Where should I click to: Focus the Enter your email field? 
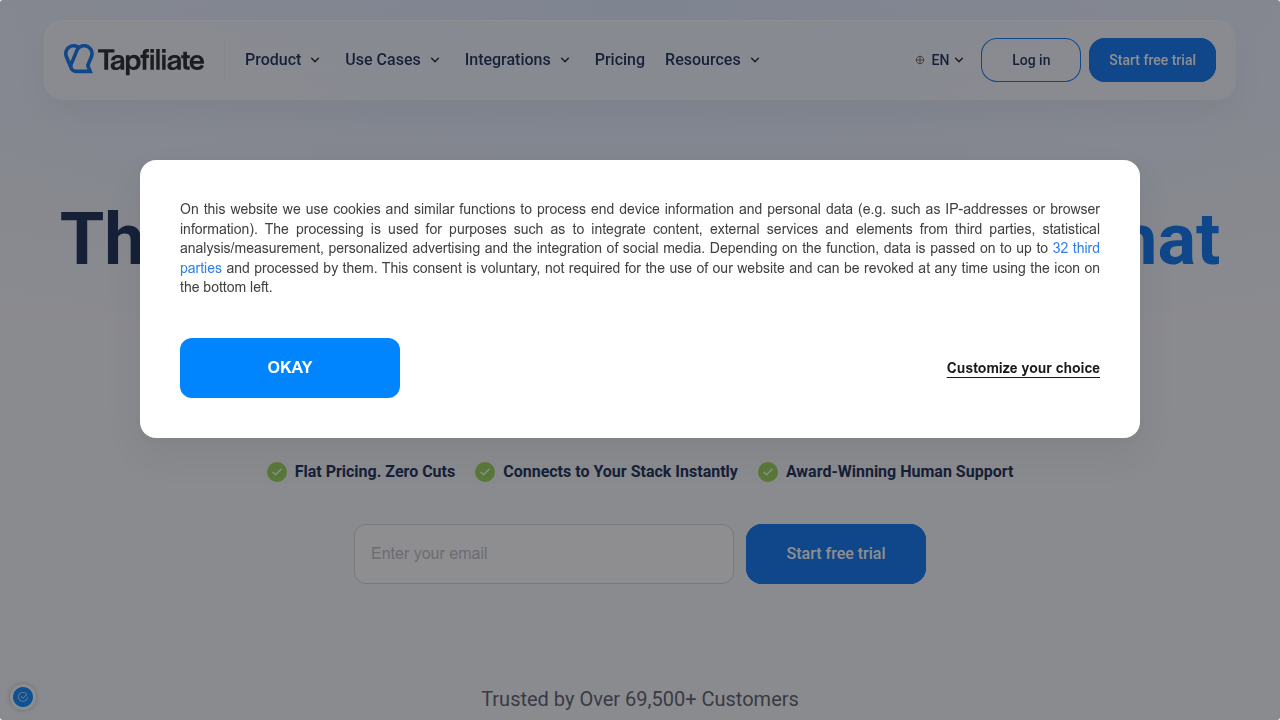(x=544, y=554)
